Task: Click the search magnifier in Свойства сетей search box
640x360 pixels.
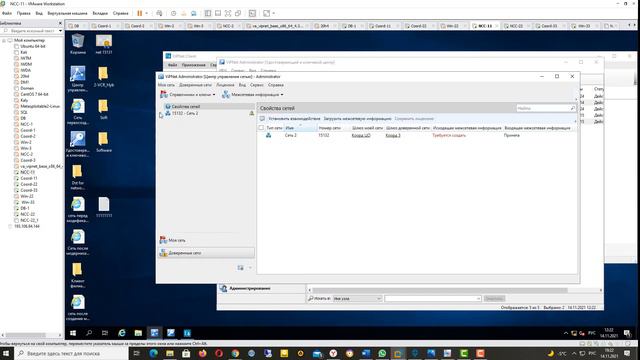Action: point(573,108)
